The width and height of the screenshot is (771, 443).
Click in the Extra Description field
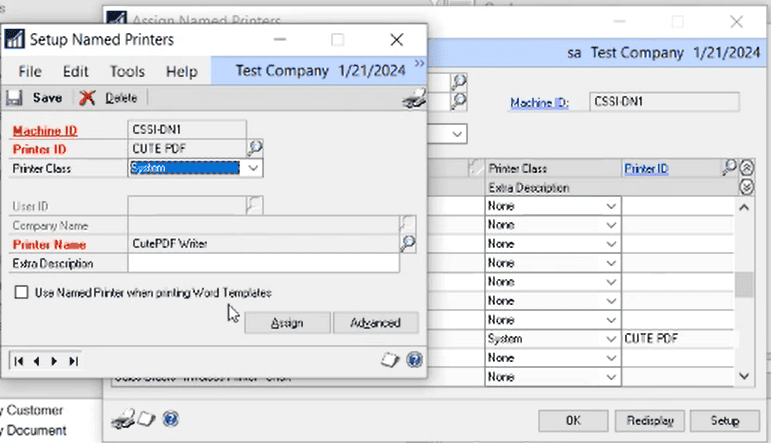pos(264,264)
